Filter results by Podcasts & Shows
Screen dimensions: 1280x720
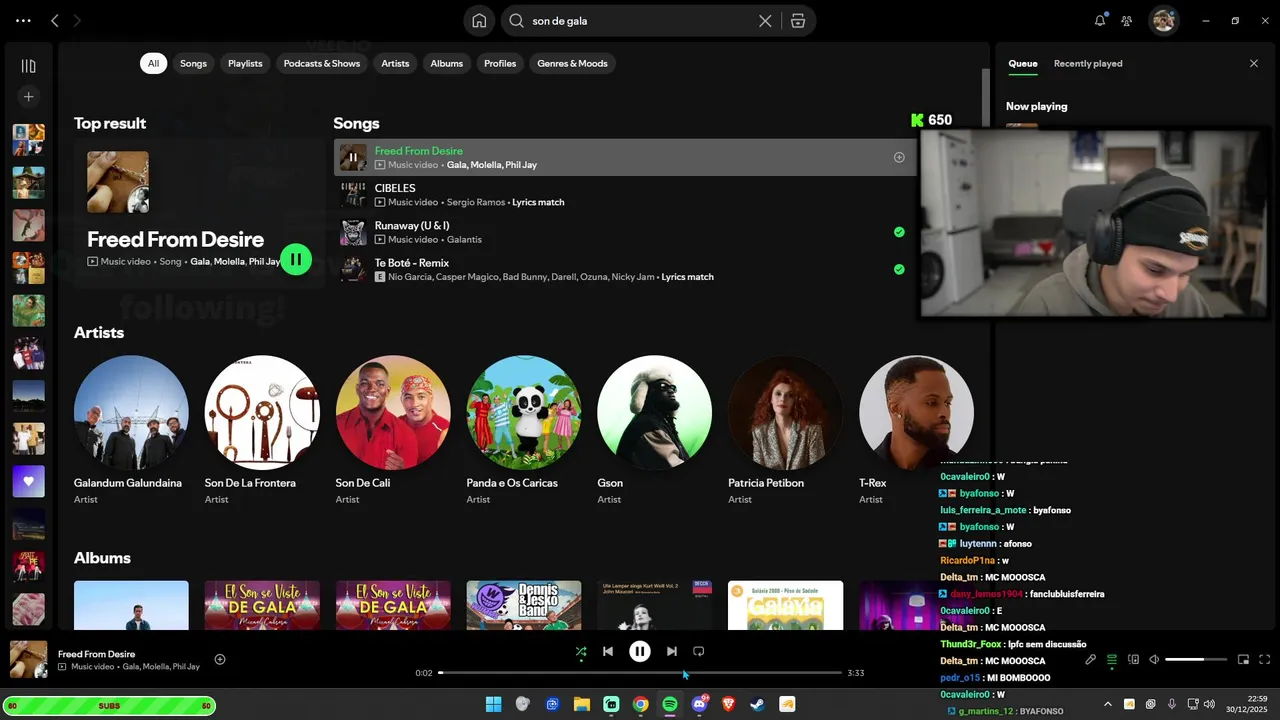click(x=322, y=63)
